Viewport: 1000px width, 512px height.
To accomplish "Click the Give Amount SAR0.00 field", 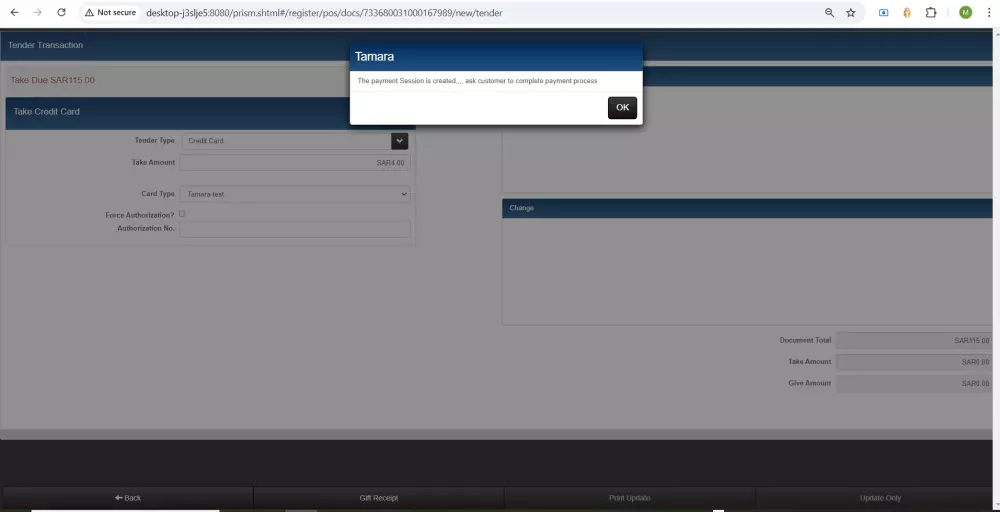I will pyautogui.click(x=915, y=384).
